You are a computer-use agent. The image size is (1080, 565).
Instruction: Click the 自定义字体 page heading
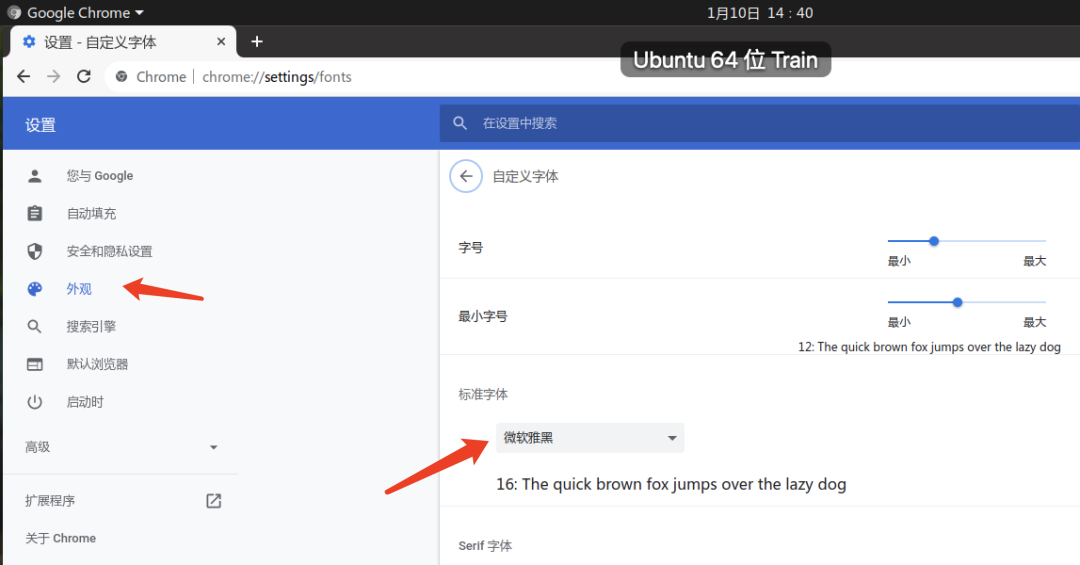tap(526, 176)
